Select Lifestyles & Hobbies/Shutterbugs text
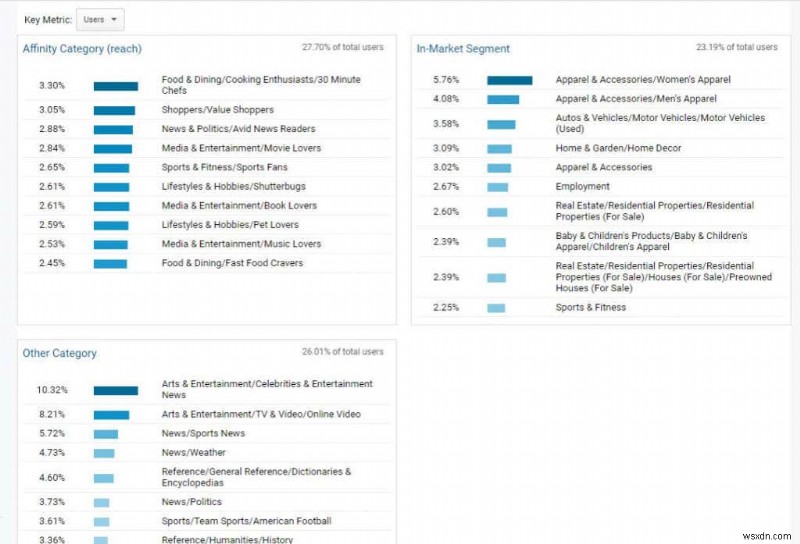The width and height of the screenshot is (800, 544). coord(233,186)
